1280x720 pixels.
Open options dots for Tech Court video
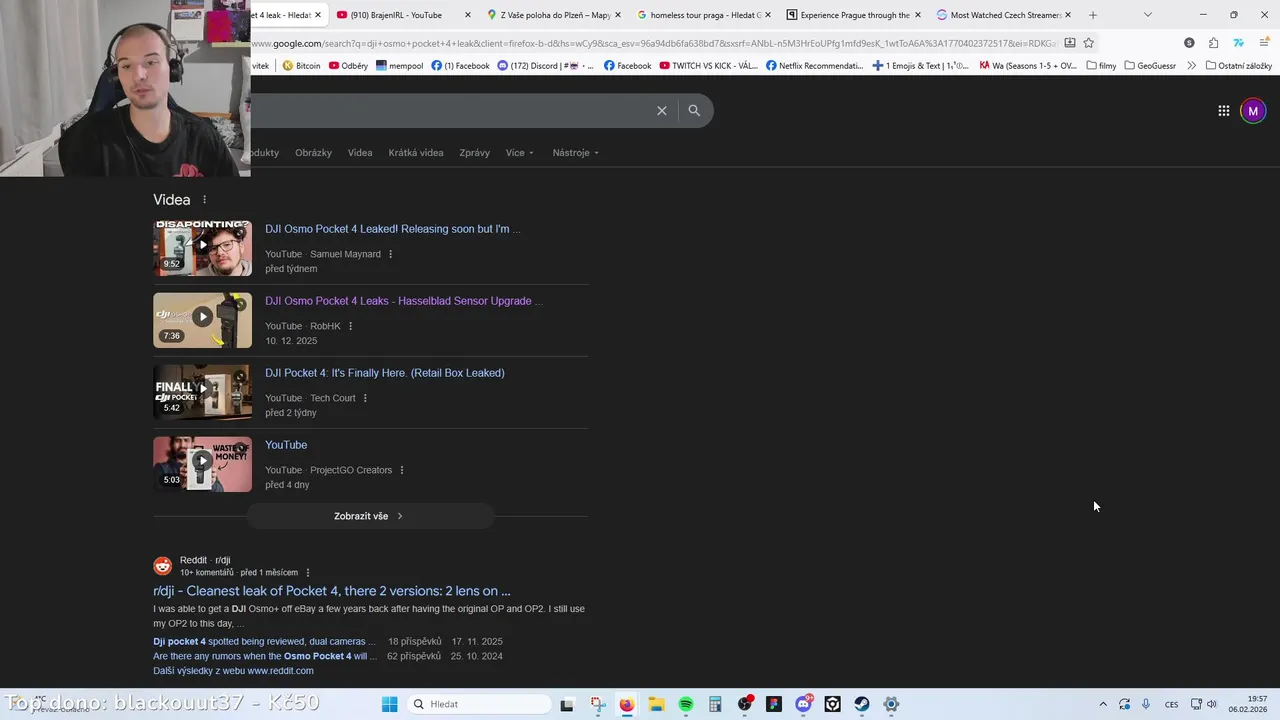(x=365, y=398)
